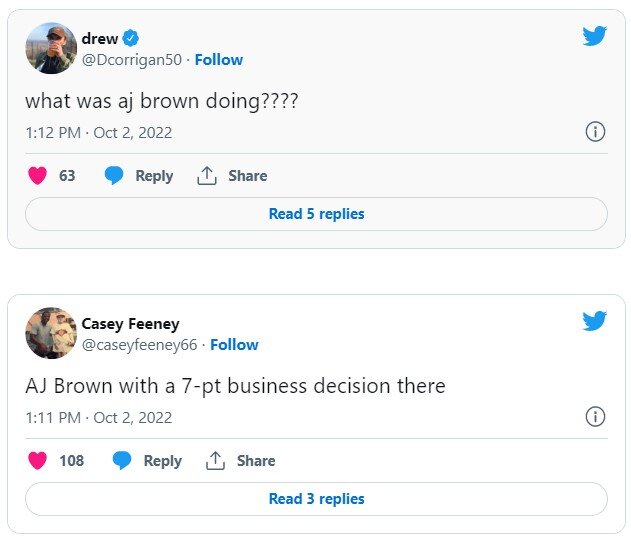Click the @Dcorrigan50 handle
The image size is (631, 542).
pyautogui.click(x=132, y=60)
